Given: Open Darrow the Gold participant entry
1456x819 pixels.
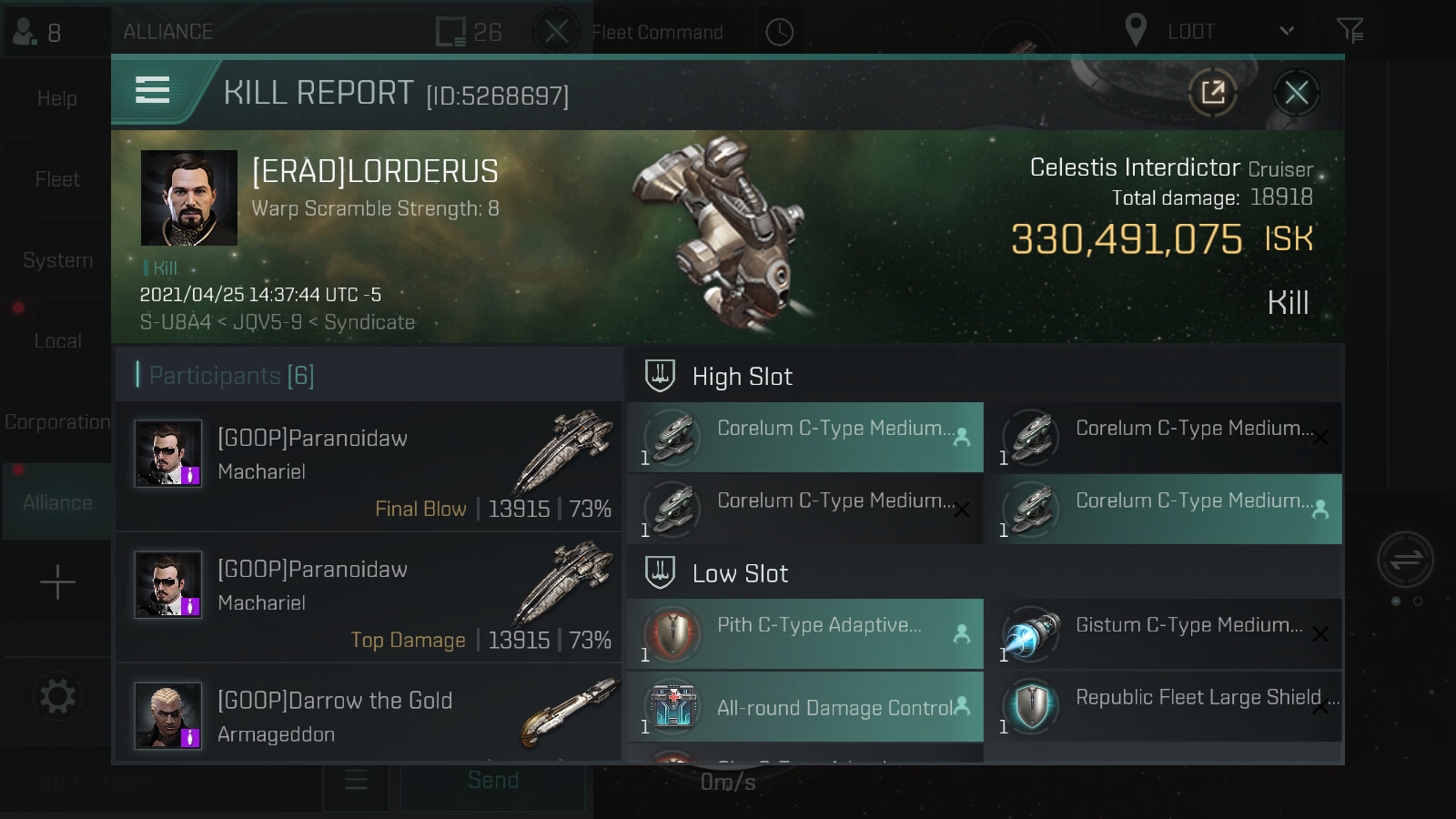Looking at the screenshot, I should click(x=369, y=716).
